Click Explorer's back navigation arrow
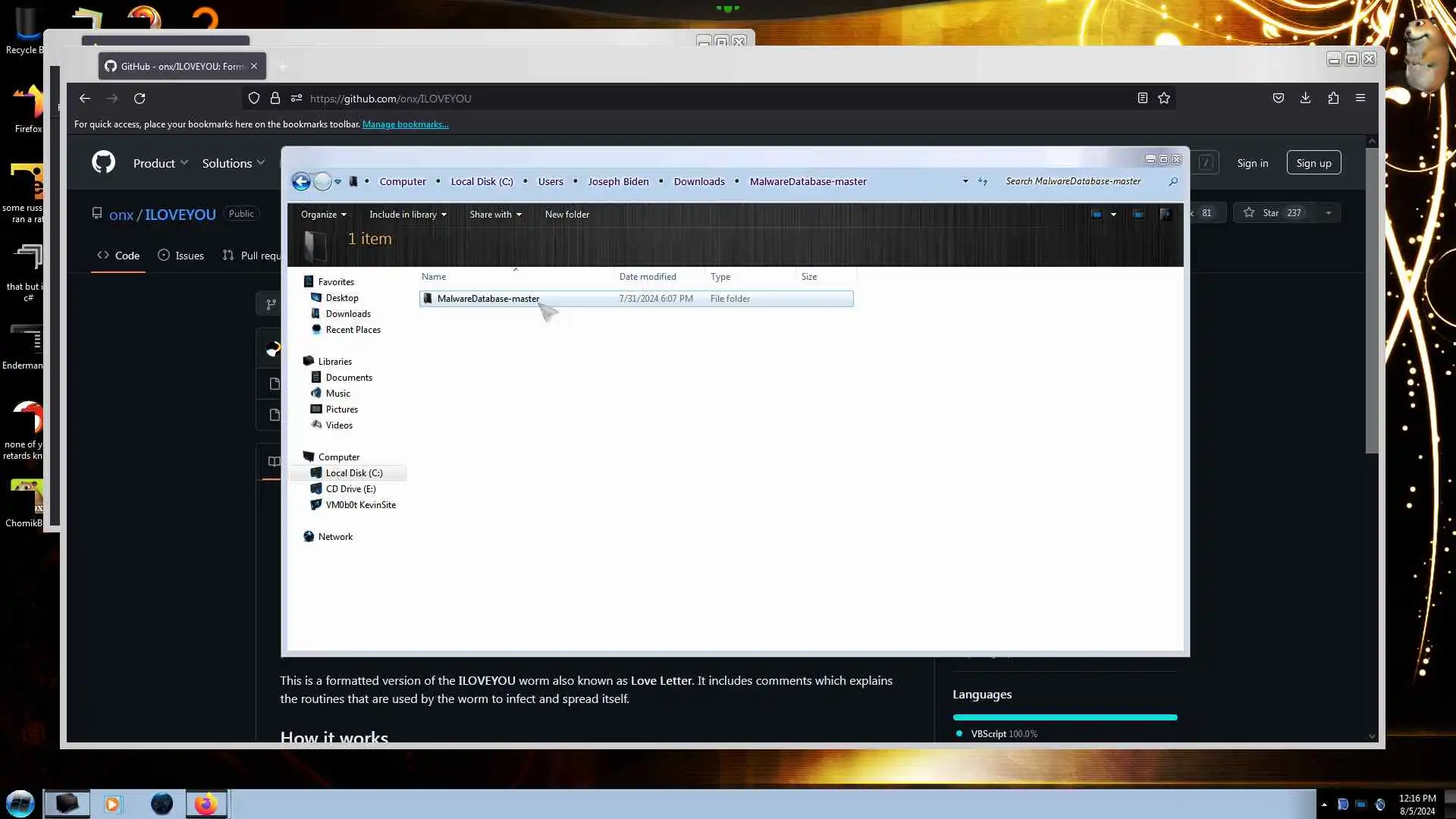This screenshot has width=1456, height=819. [301, 182]
